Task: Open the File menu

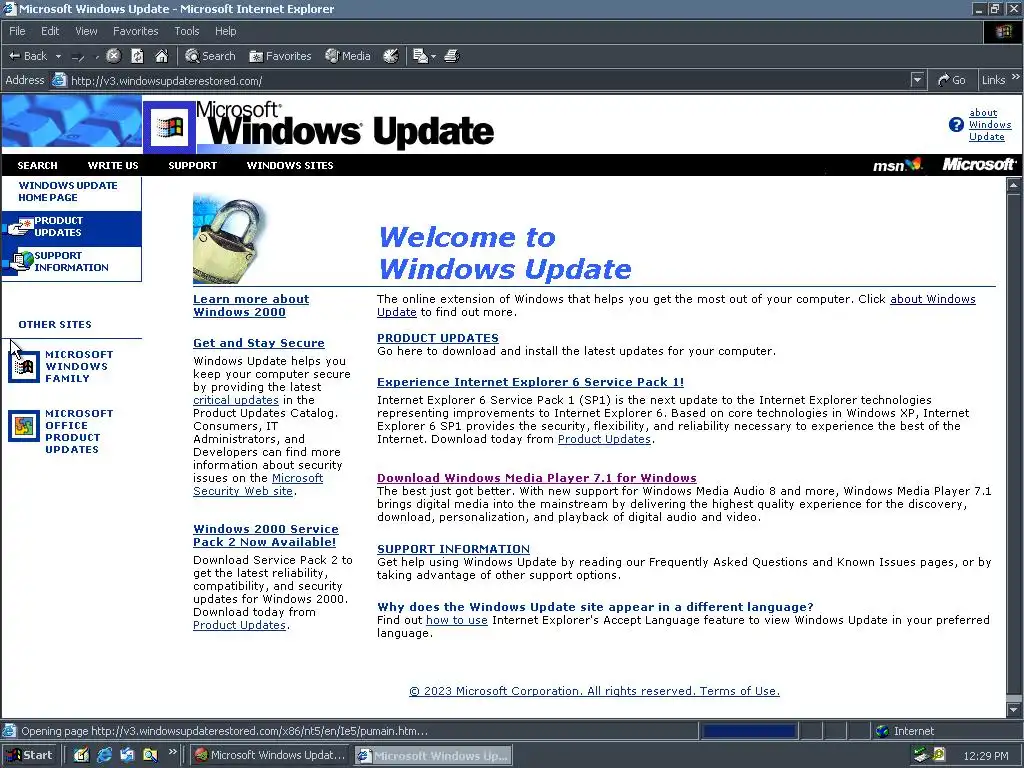Action: pos(17,31)
